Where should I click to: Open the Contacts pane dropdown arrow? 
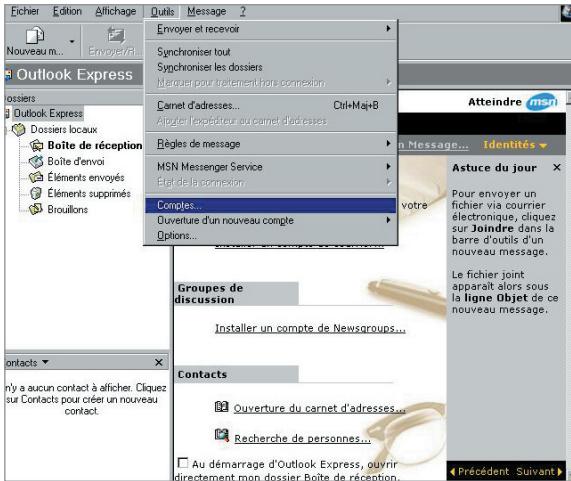45,362
